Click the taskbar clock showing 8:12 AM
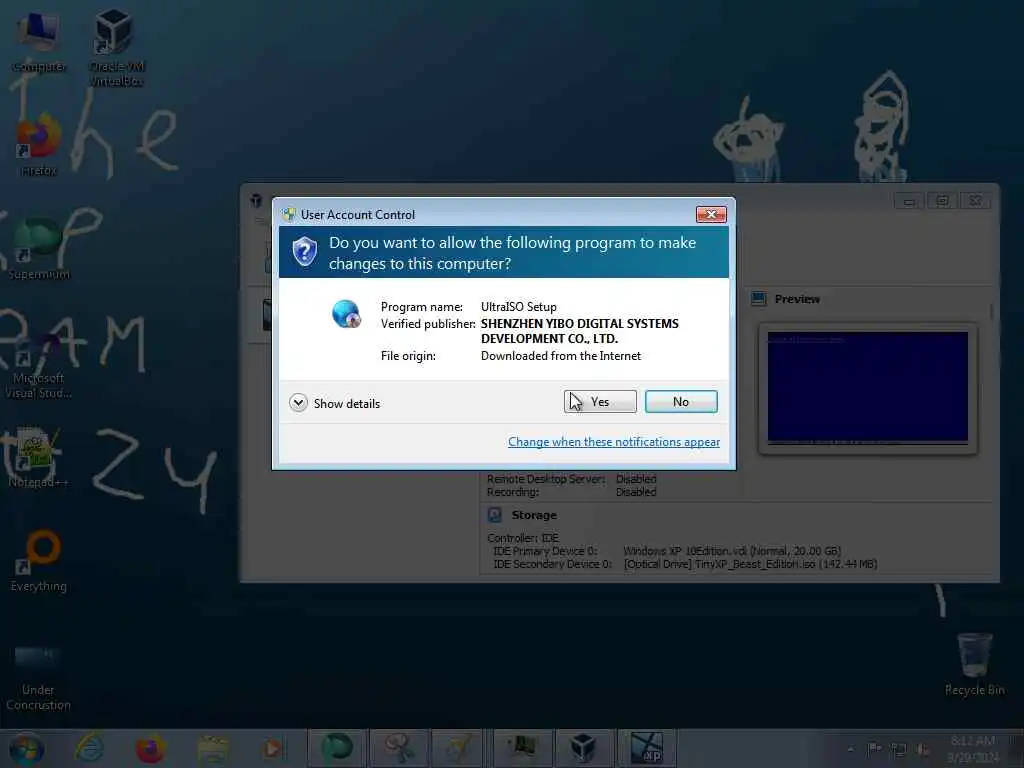This screenshot has width=1024, height=768. point(973,749)
